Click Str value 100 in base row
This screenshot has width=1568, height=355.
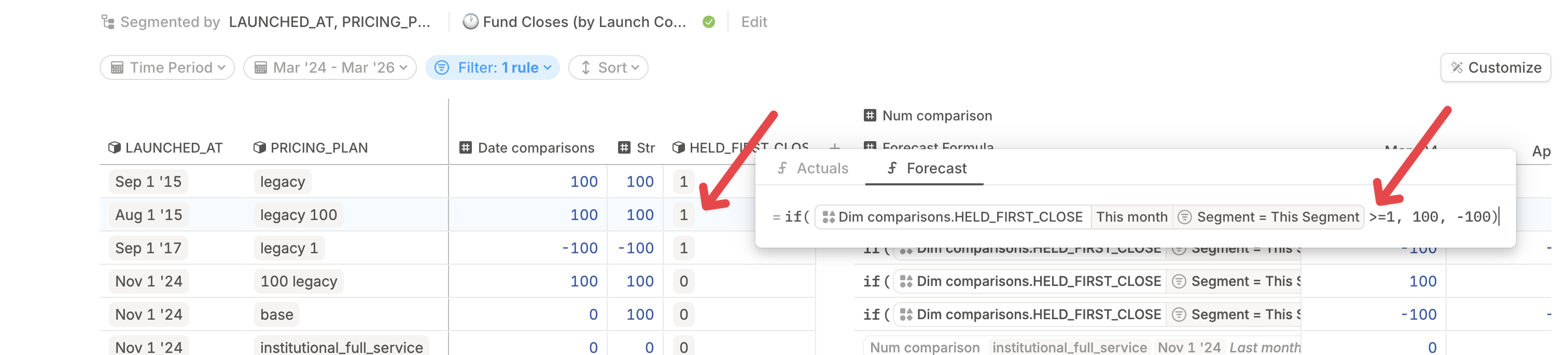640,315
